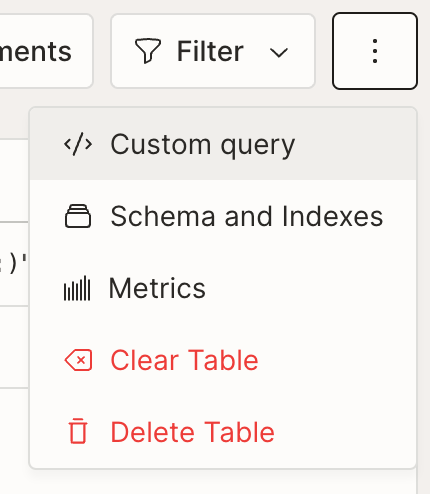Expand the Filter chevron arrow

(x=278, y=53)
